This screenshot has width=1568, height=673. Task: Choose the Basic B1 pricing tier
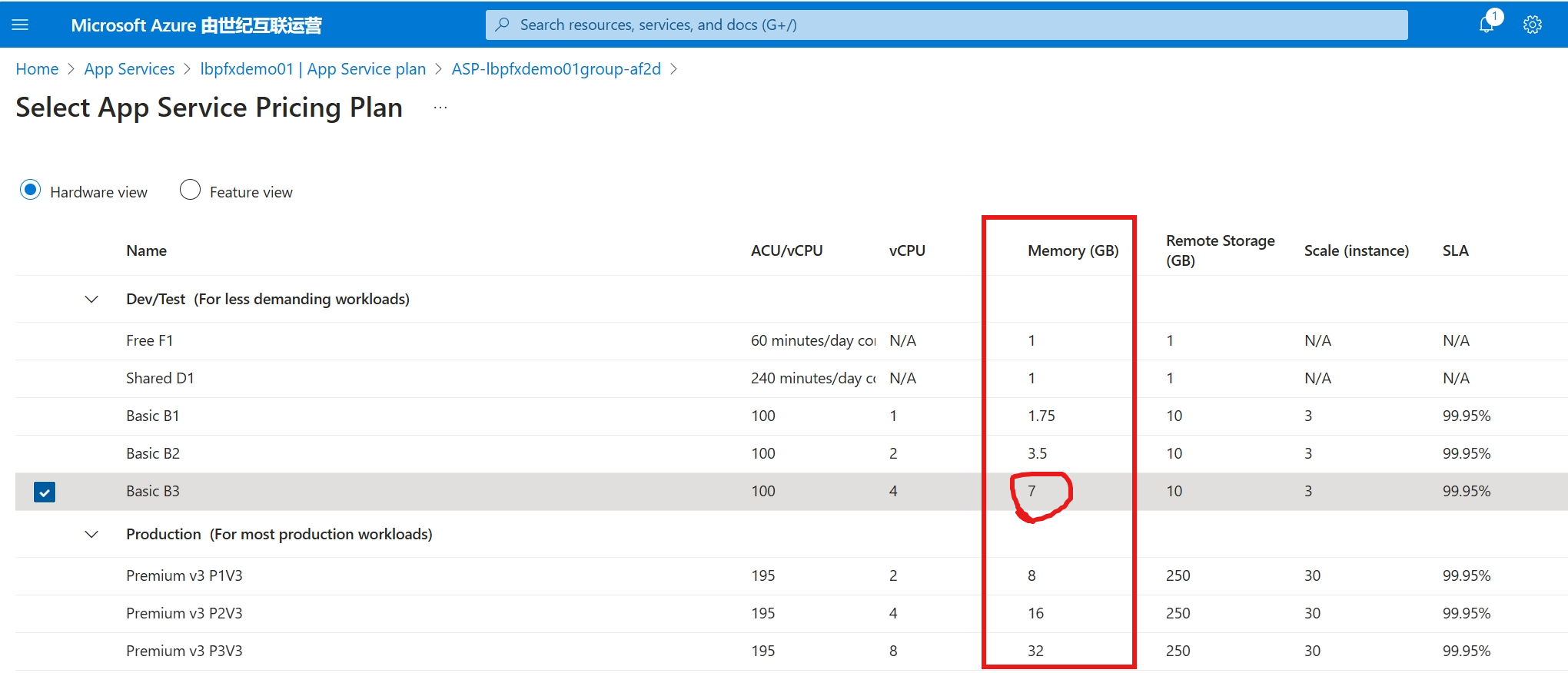pos(153,416)
